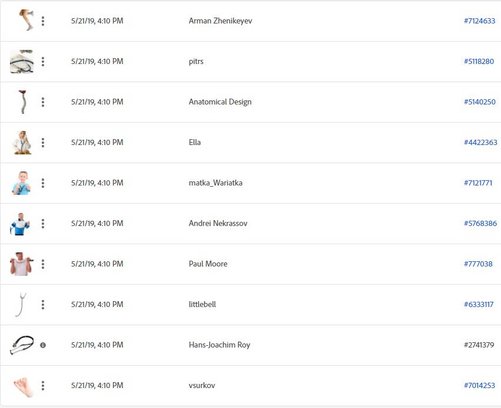Viewport: 501px width, 408px height.
Task: Open the options menu for littlebell row
Action: [x=43, y=305]
